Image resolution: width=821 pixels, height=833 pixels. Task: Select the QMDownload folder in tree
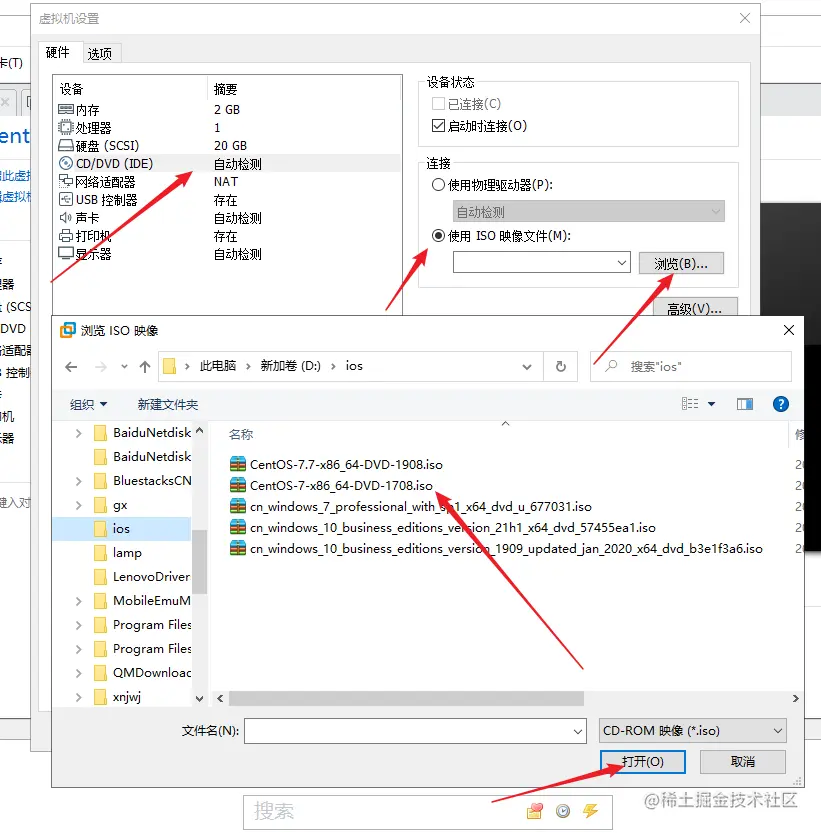(141, 673)
